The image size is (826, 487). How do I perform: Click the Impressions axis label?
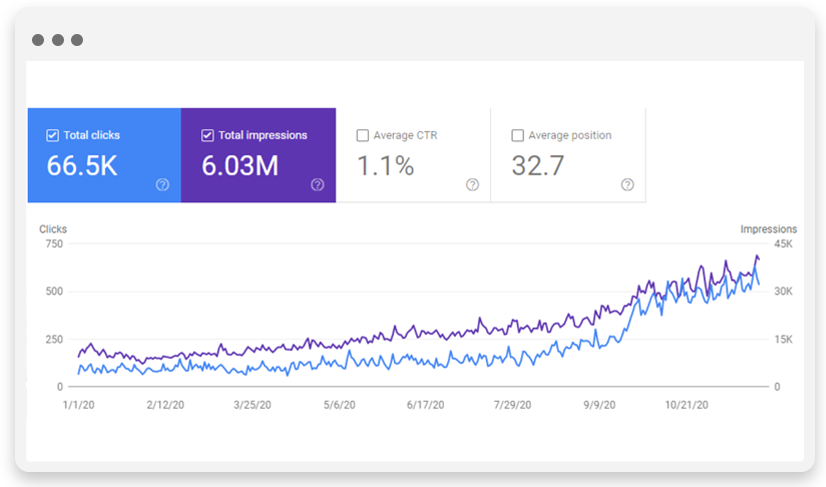click(x=768, y=229)
